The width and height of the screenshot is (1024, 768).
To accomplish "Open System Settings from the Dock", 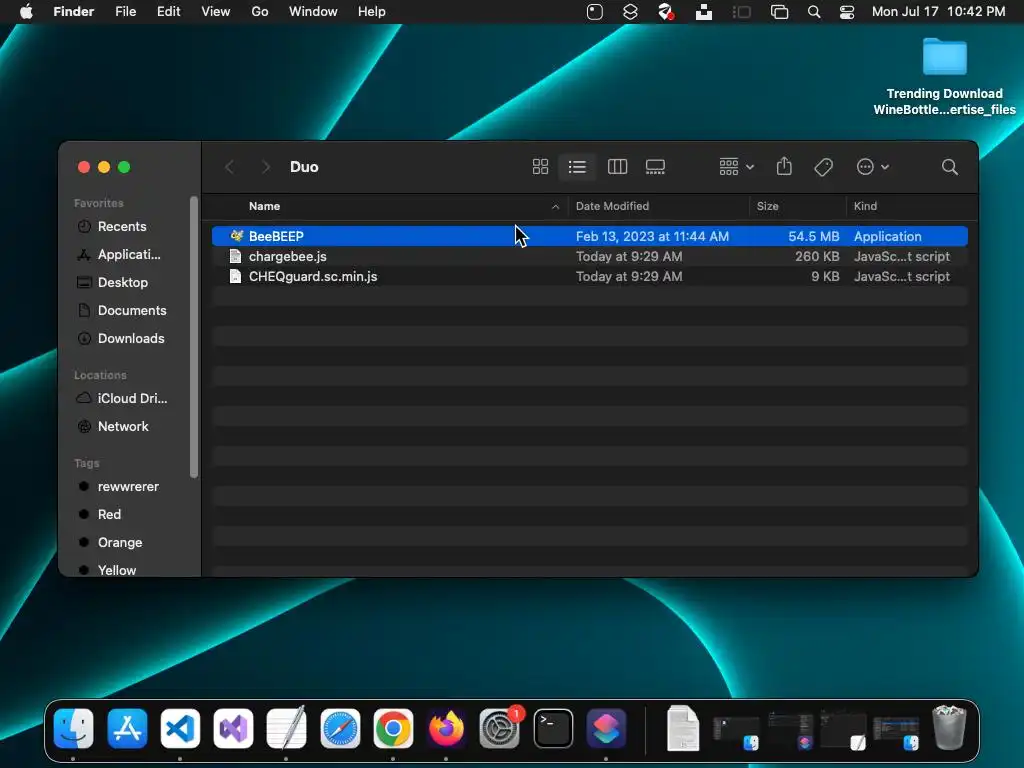I will [x=500, y=728].
